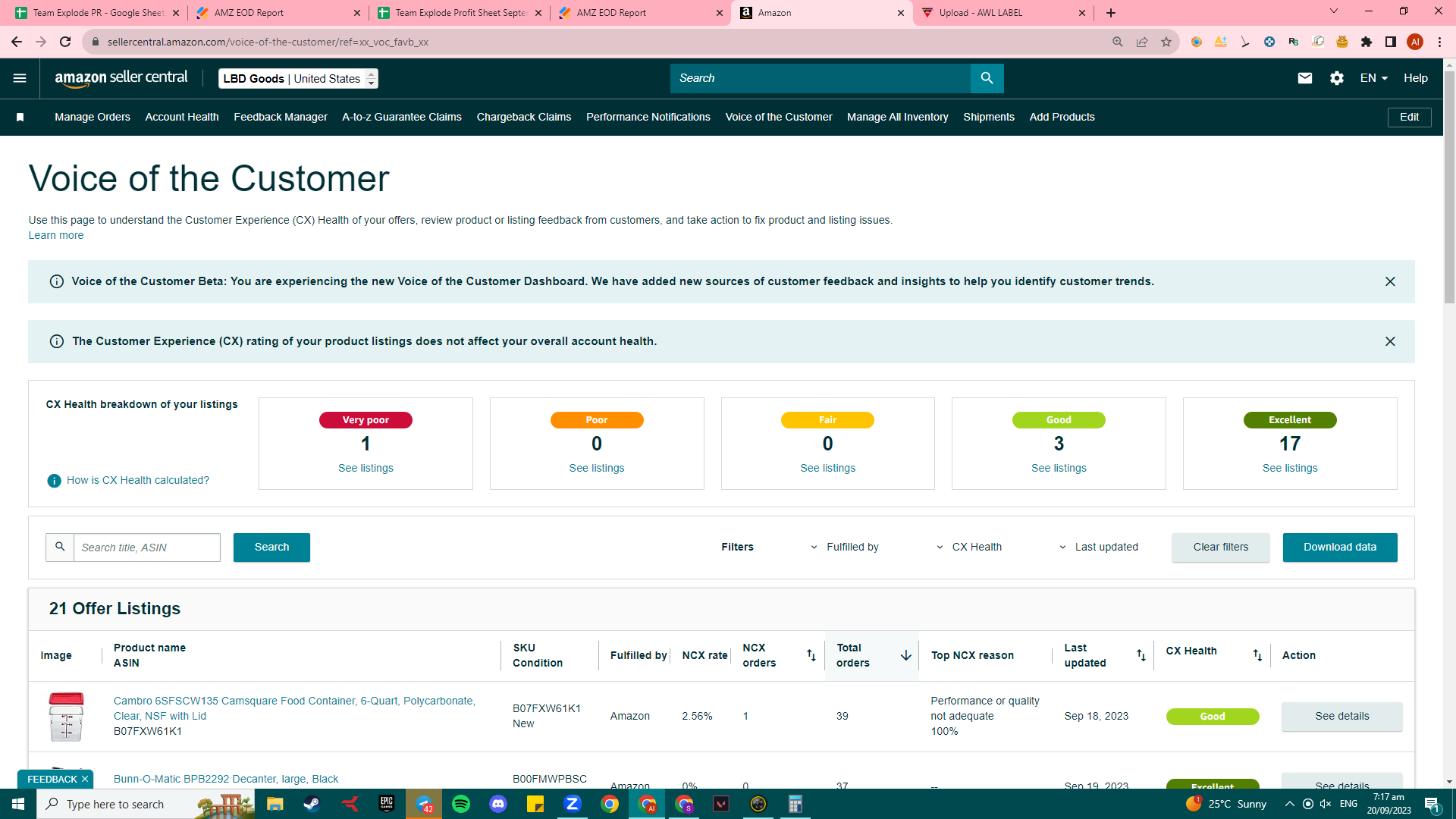Expand the Fulfilled by filter dropdown
Viewport: 1456px width, 819px height.
844,547
